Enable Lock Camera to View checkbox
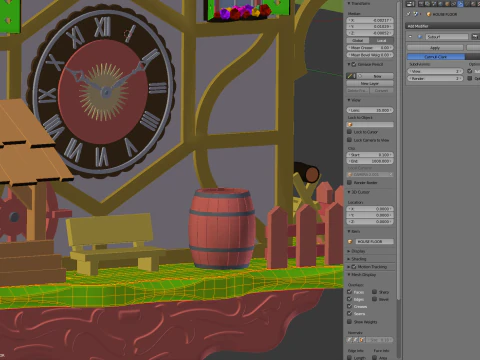Viewport: 480px width, 360px height. click(x=349, y=140)
